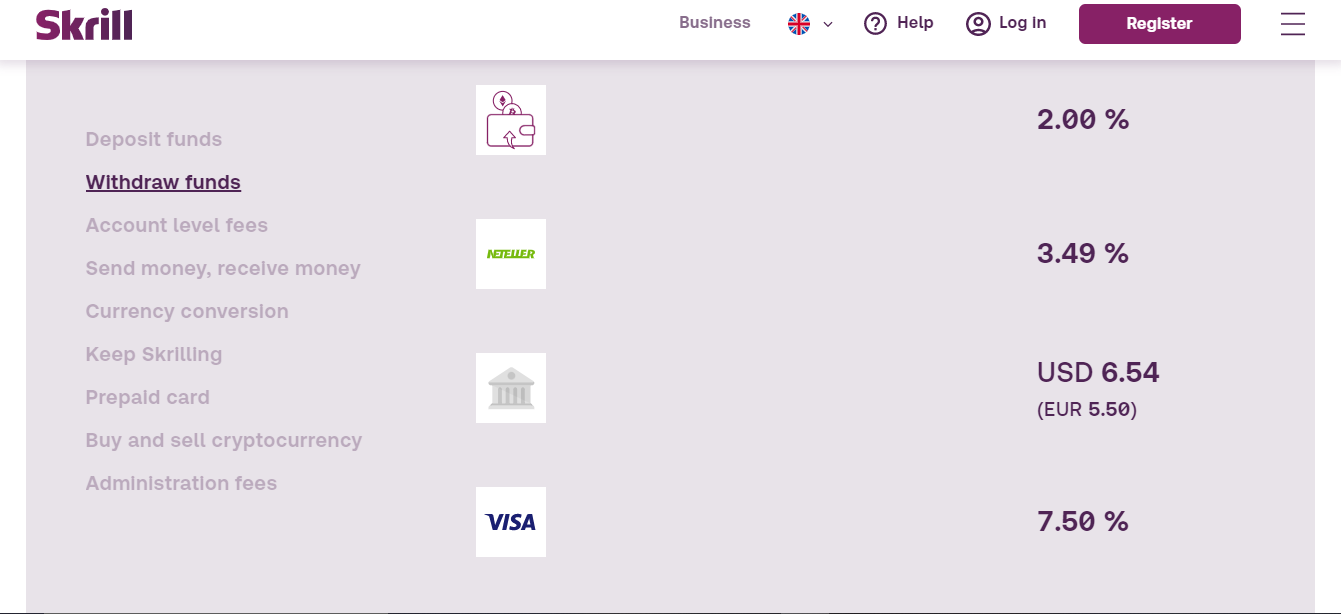Click the VISA logo tile
The width and height of the screenshot is (1341, 614).
511,522
